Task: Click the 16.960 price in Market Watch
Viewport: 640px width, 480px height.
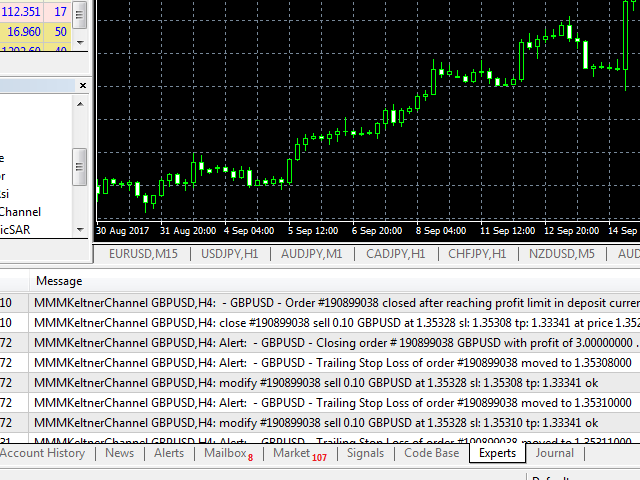Action: pyautogui.click(x=24, y=31)
